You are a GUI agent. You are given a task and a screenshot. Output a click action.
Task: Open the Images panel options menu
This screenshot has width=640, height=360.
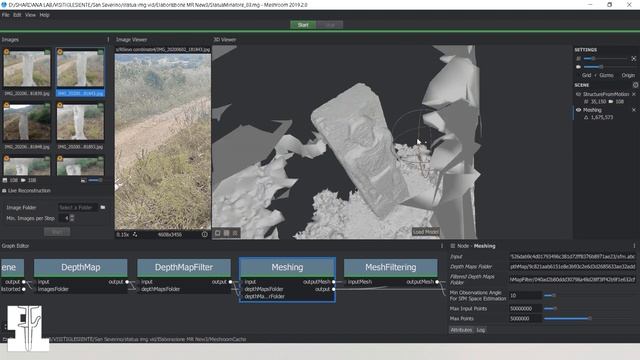tap(108, 40)
